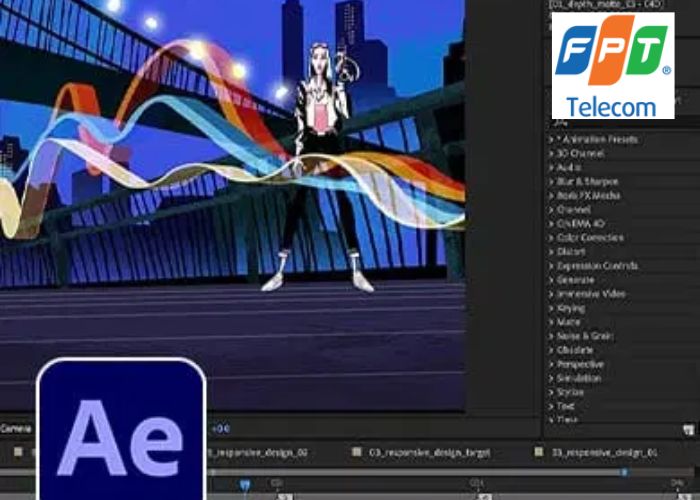Expand the Animation Presets category
700x500 pixels.
[599, 139]
